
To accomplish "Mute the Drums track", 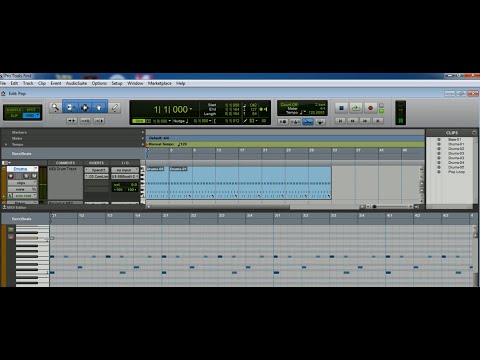I will click(34, 176).
